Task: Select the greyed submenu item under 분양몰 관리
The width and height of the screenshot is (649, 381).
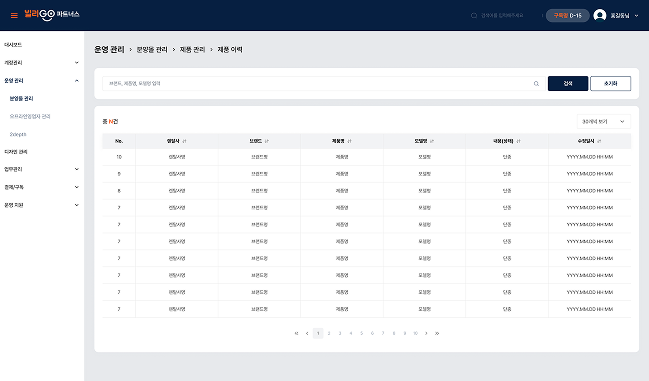Action: (x=30, y=116)
